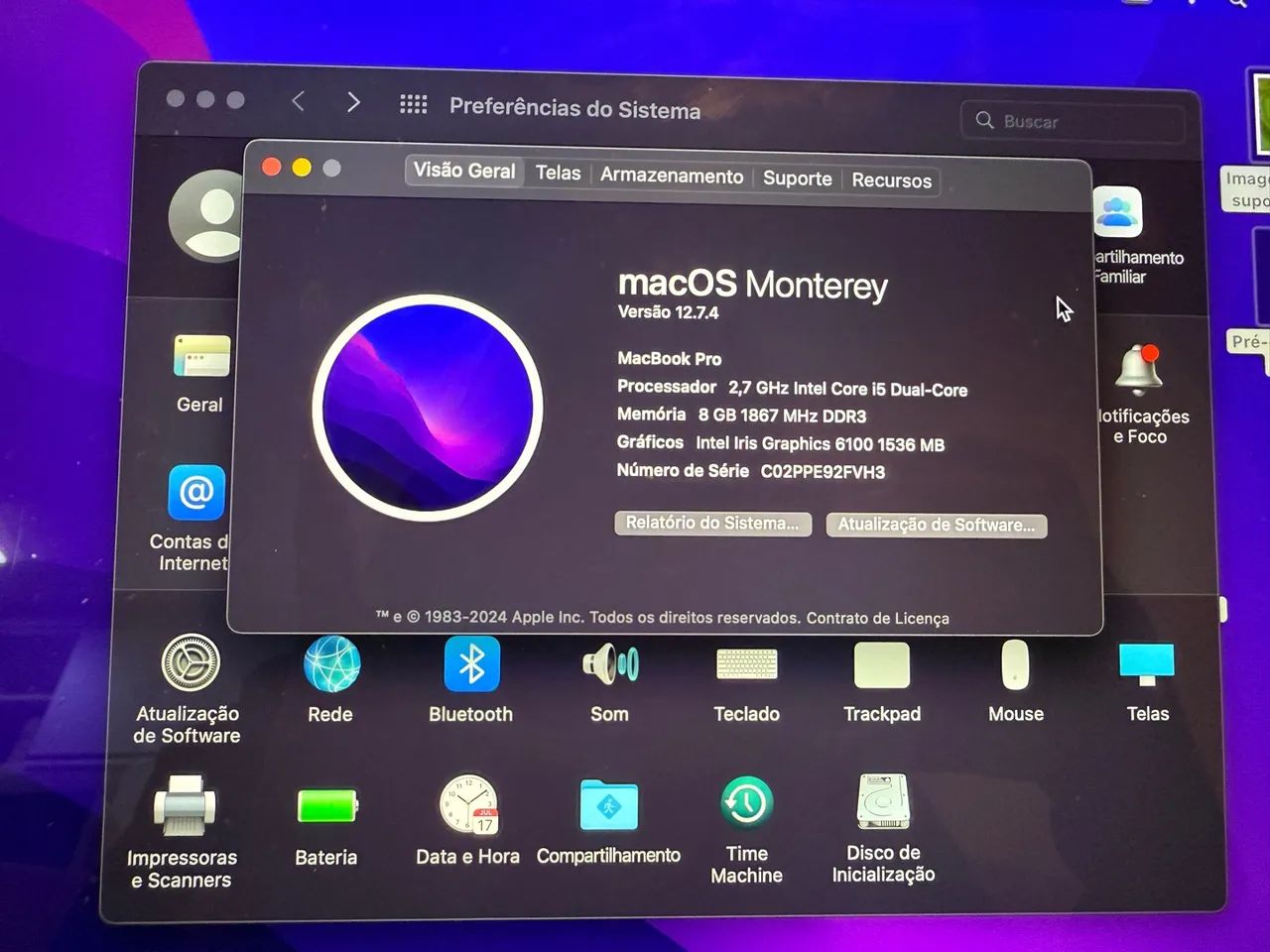Open the Som sound preferences
Viewport: 1270px width, 952px height.
point(609,663)
